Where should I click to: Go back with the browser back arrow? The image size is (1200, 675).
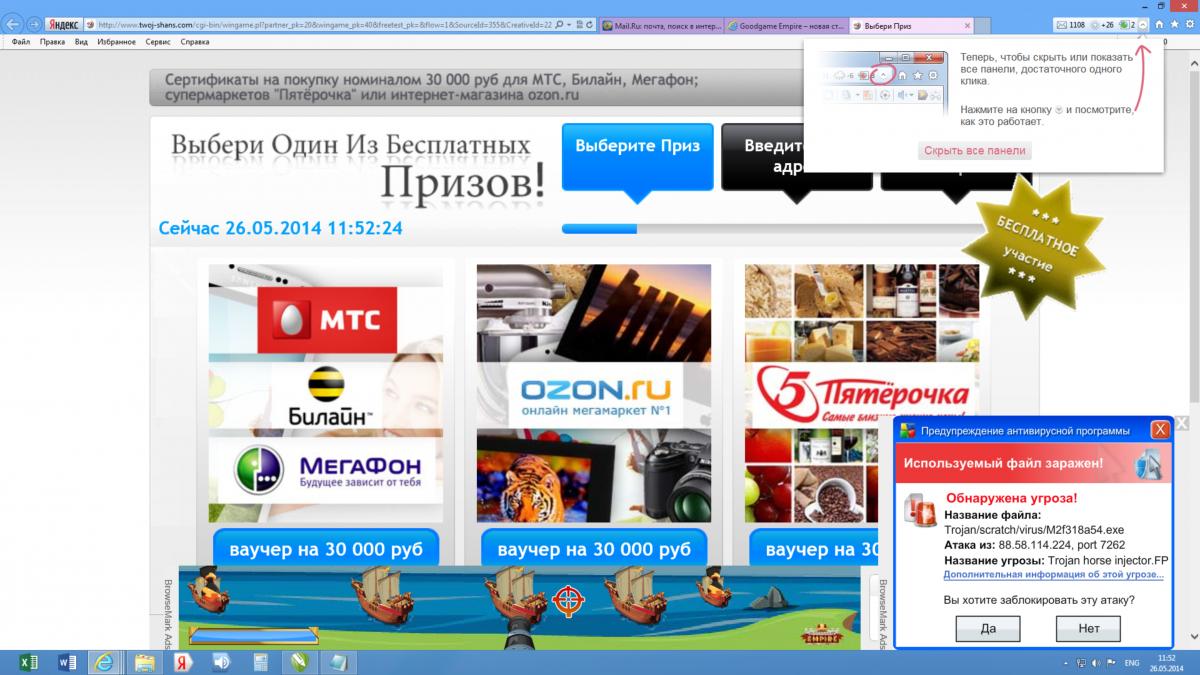click(13, 23)
